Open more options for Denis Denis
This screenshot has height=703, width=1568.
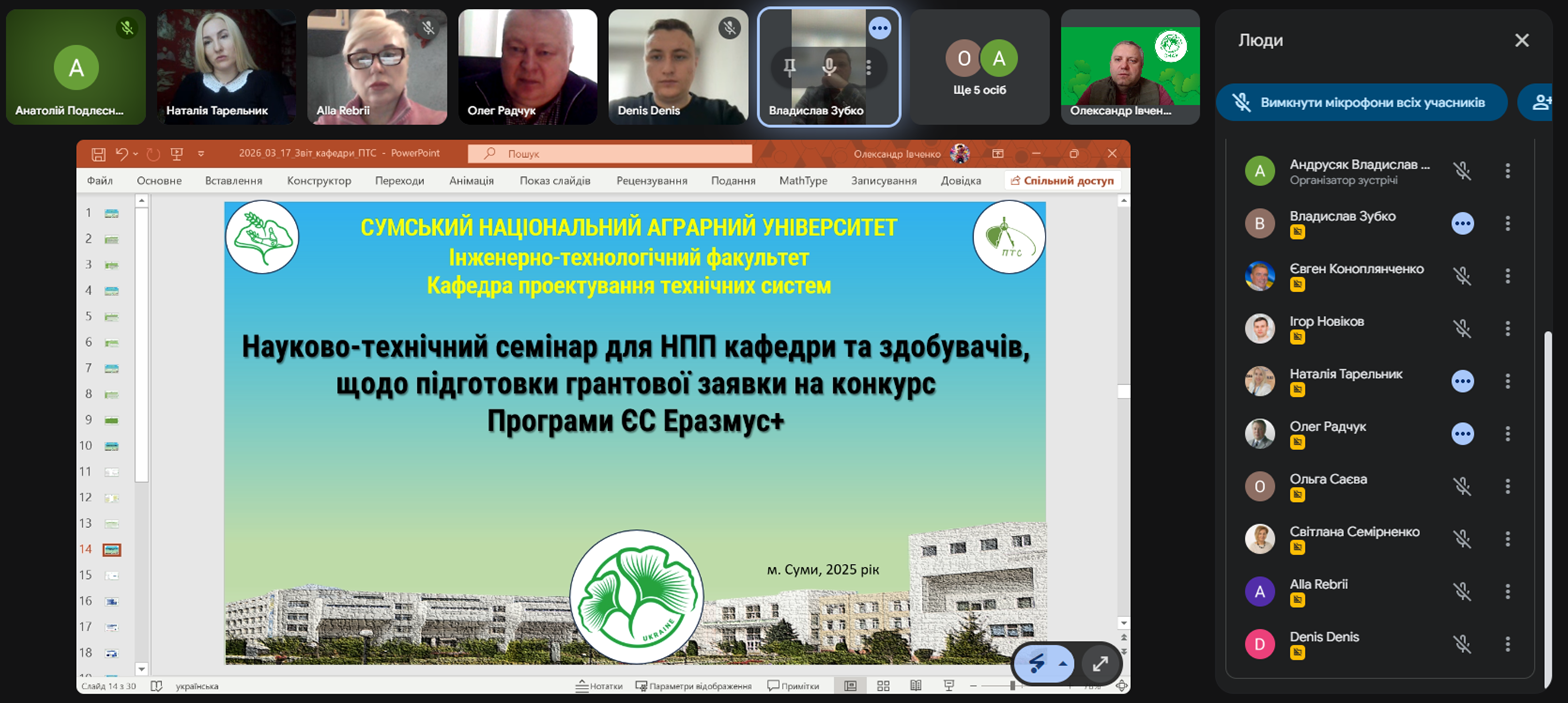(1508, 644)
